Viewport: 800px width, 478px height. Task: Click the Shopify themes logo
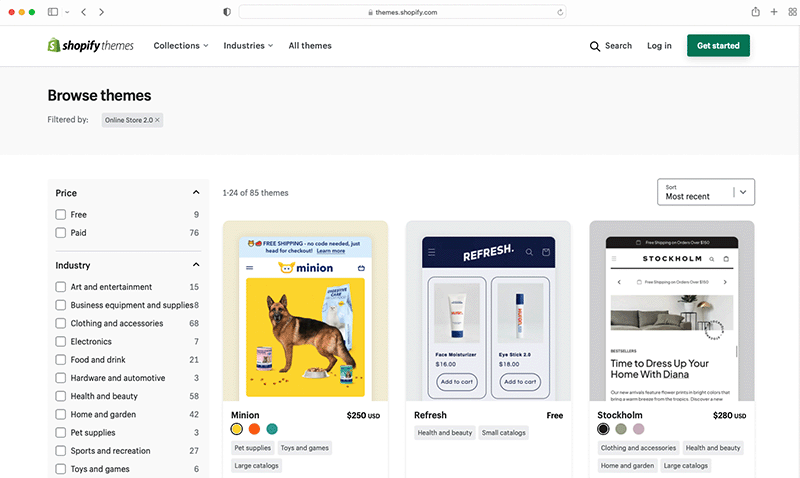pos(90,45)
